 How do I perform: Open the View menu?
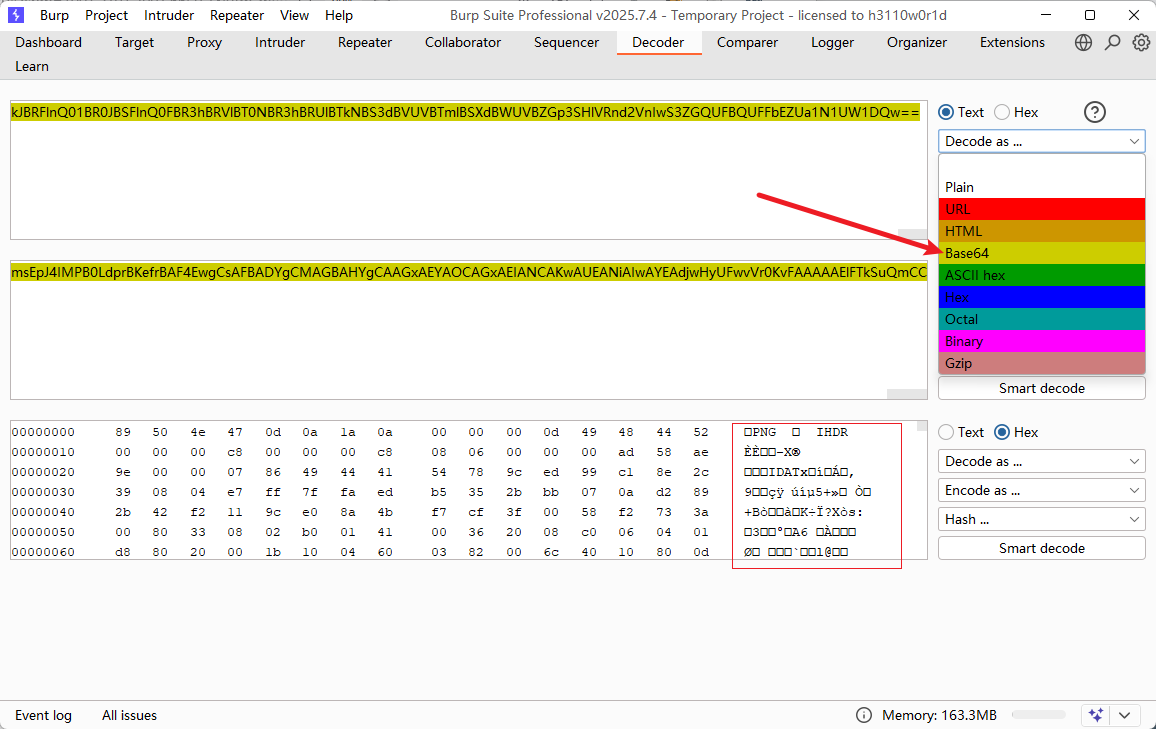pos(294,15)
